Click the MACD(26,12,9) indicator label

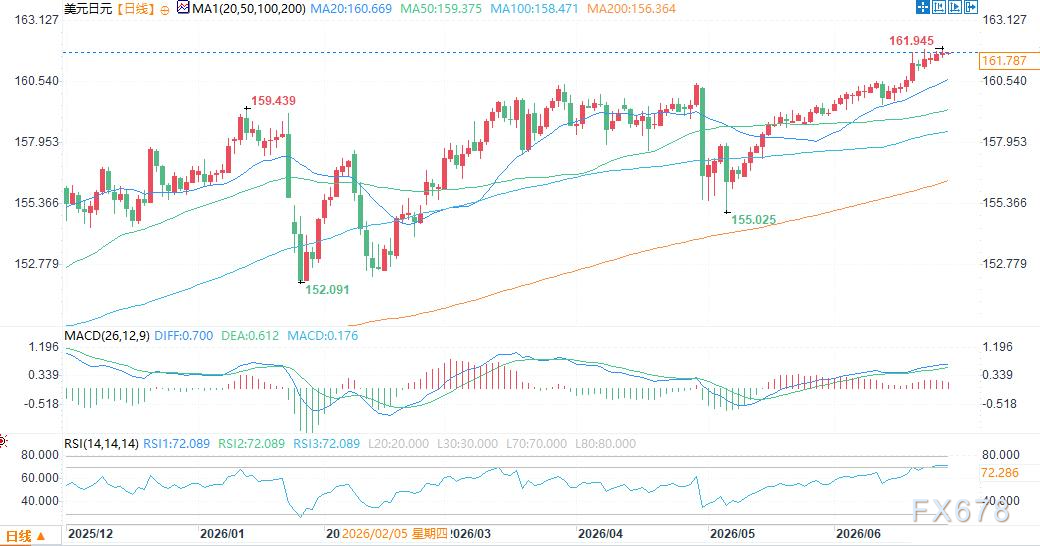point(107,336)
